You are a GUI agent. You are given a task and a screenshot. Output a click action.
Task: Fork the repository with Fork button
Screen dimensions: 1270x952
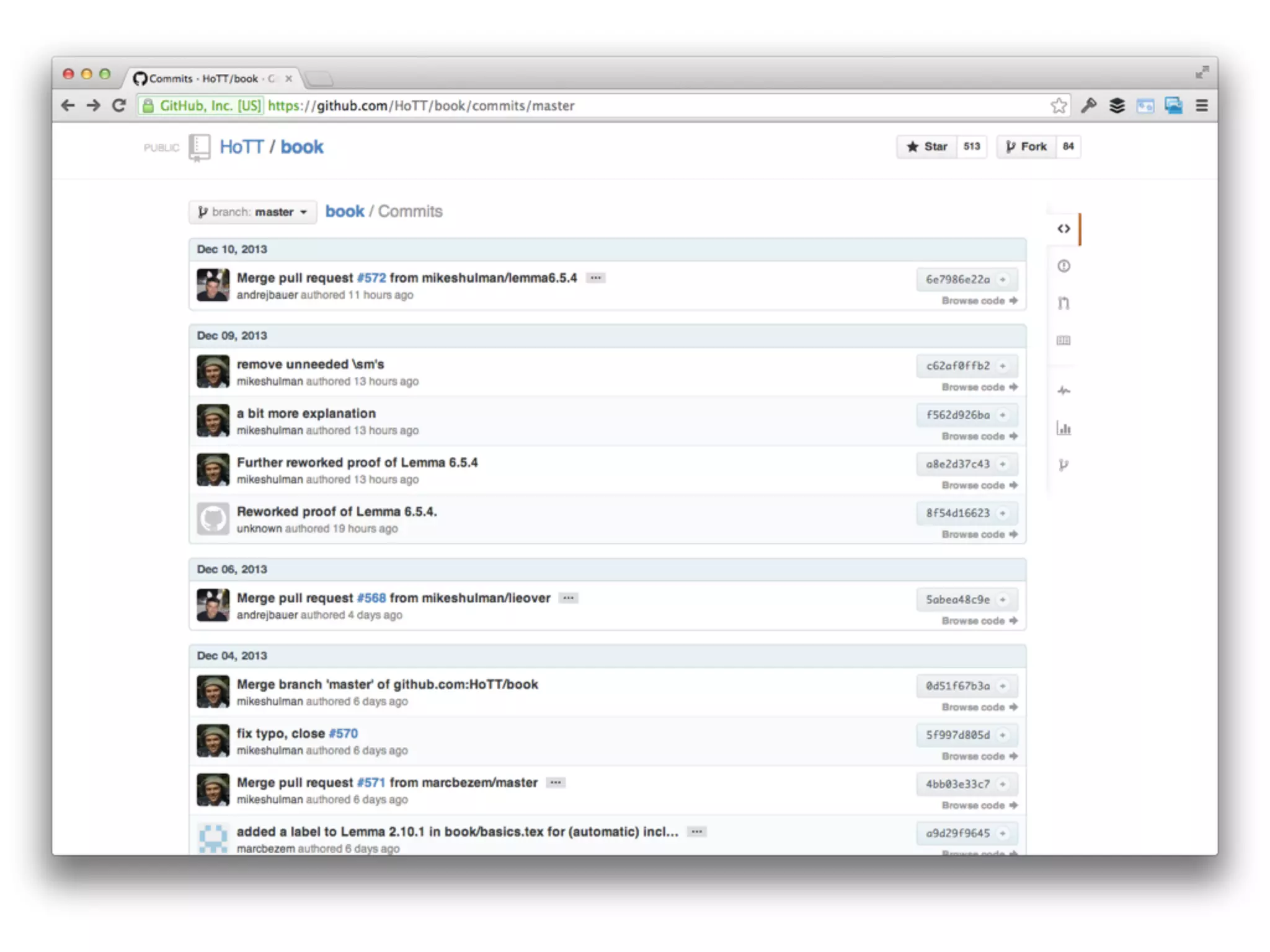1026,147
